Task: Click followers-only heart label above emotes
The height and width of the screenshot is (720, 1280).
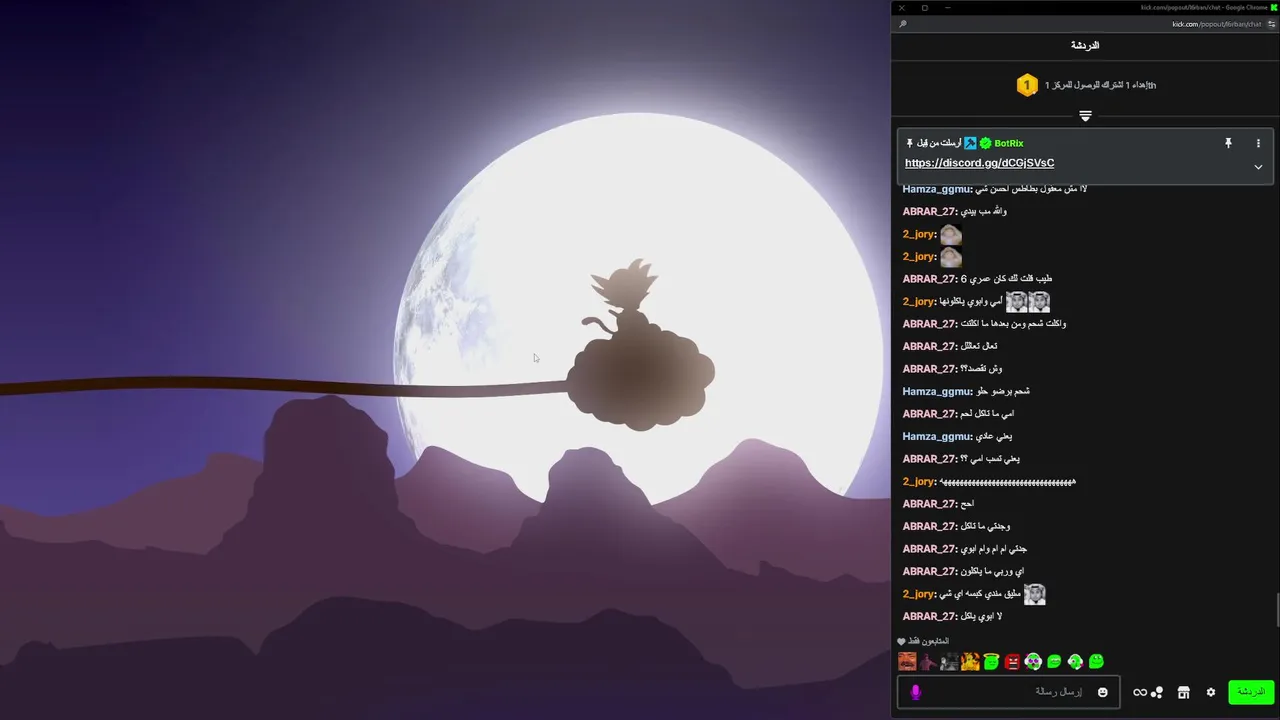Action: pos(923,641)
